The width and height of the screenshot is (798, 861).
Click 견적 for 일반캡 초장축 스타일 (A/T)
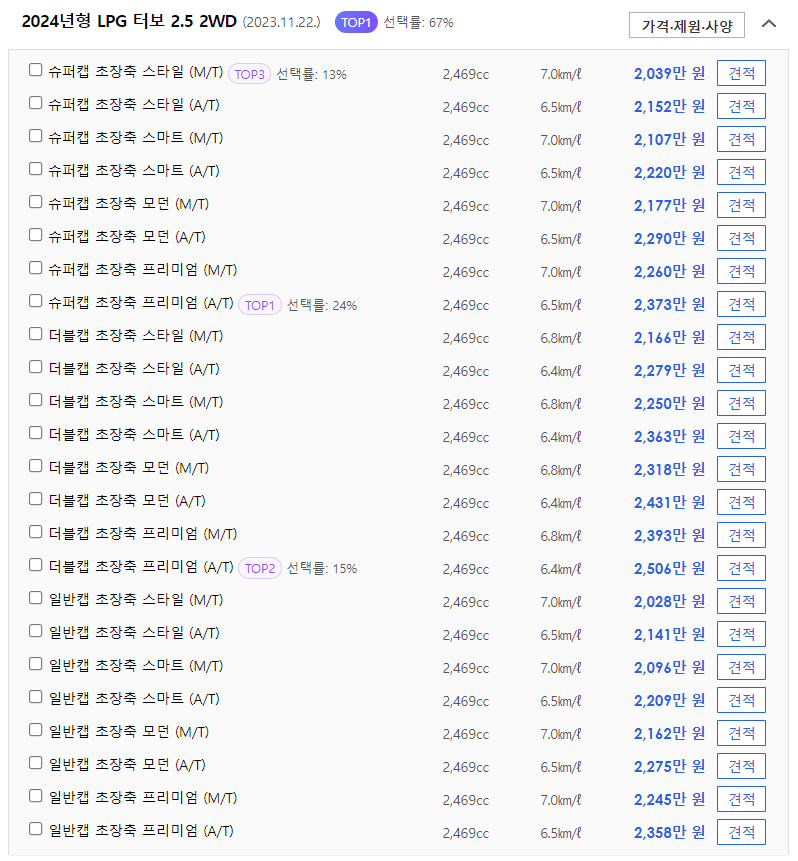pyautogui.click(x=741, y=634)
